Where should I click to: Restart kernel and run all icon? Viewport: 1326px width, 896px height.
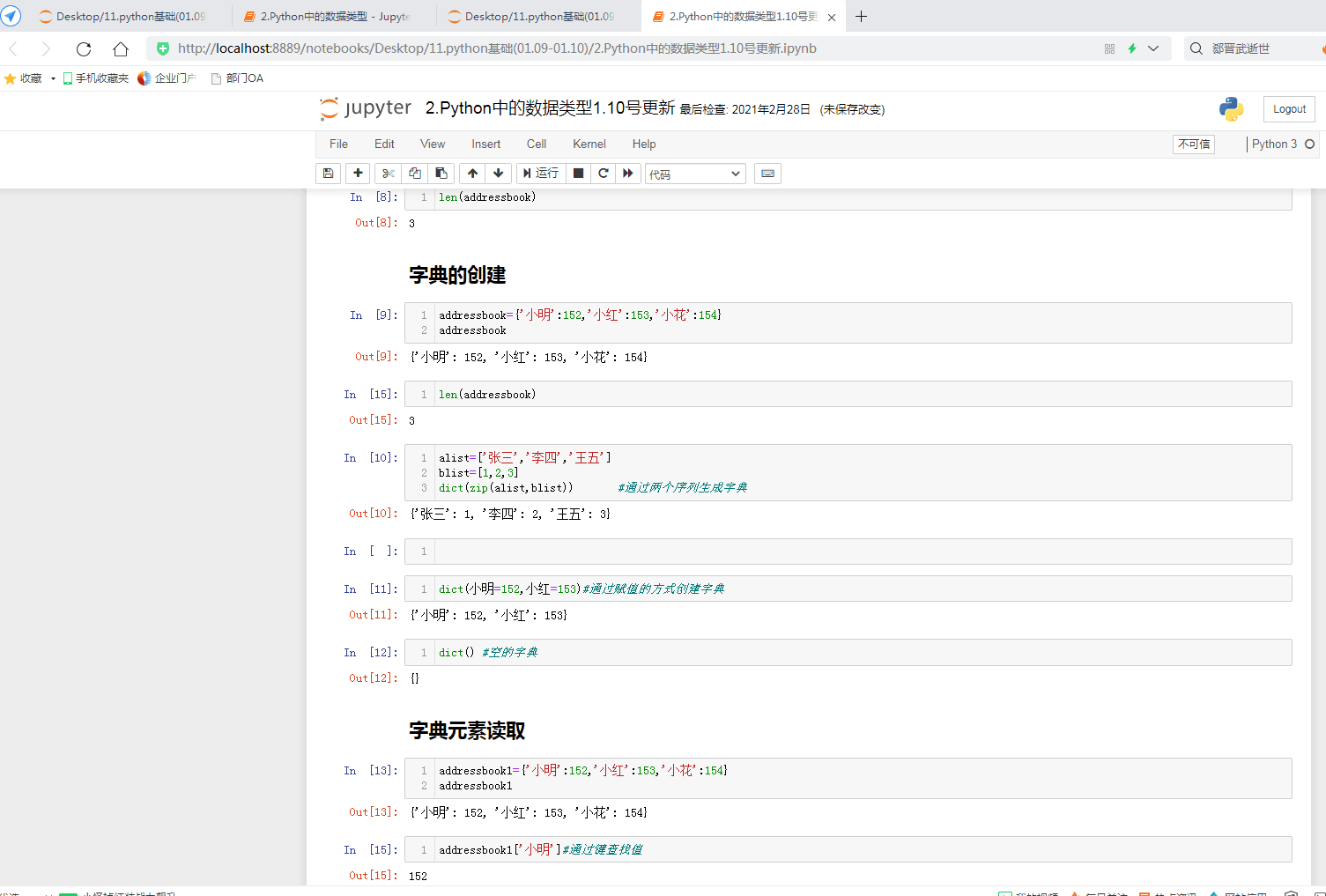(628, 174)
